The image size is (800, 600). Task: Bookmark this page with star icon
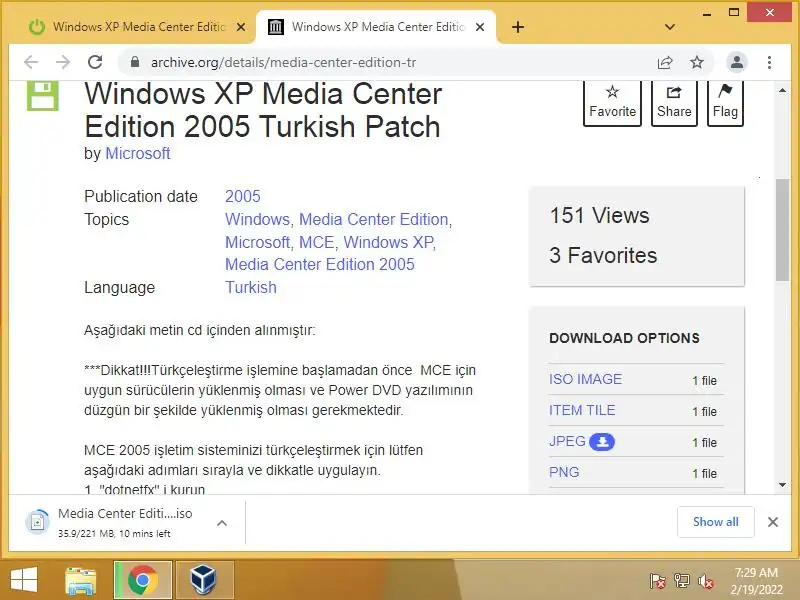[697, 62]
